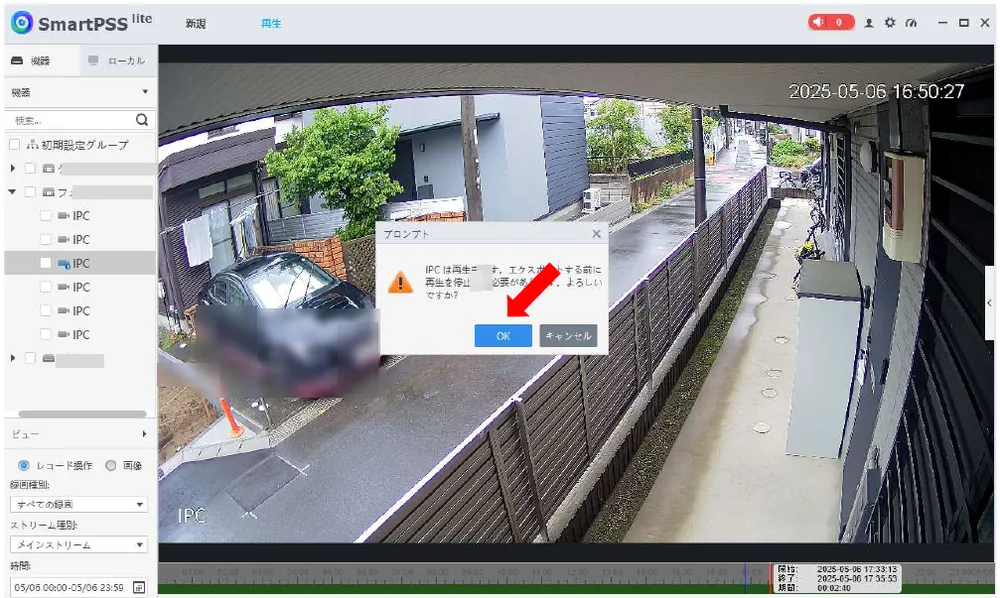Check sixth IPC channel checkbox
1000x598 pixels.
click(45, 334)
